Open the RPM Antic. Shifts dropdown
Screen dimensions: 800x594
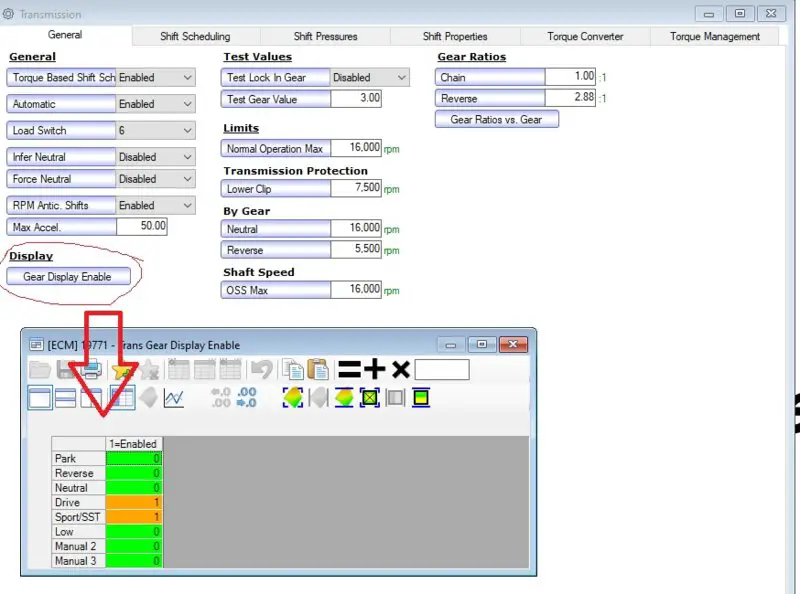pyautogui.click(x=156, y=206)
